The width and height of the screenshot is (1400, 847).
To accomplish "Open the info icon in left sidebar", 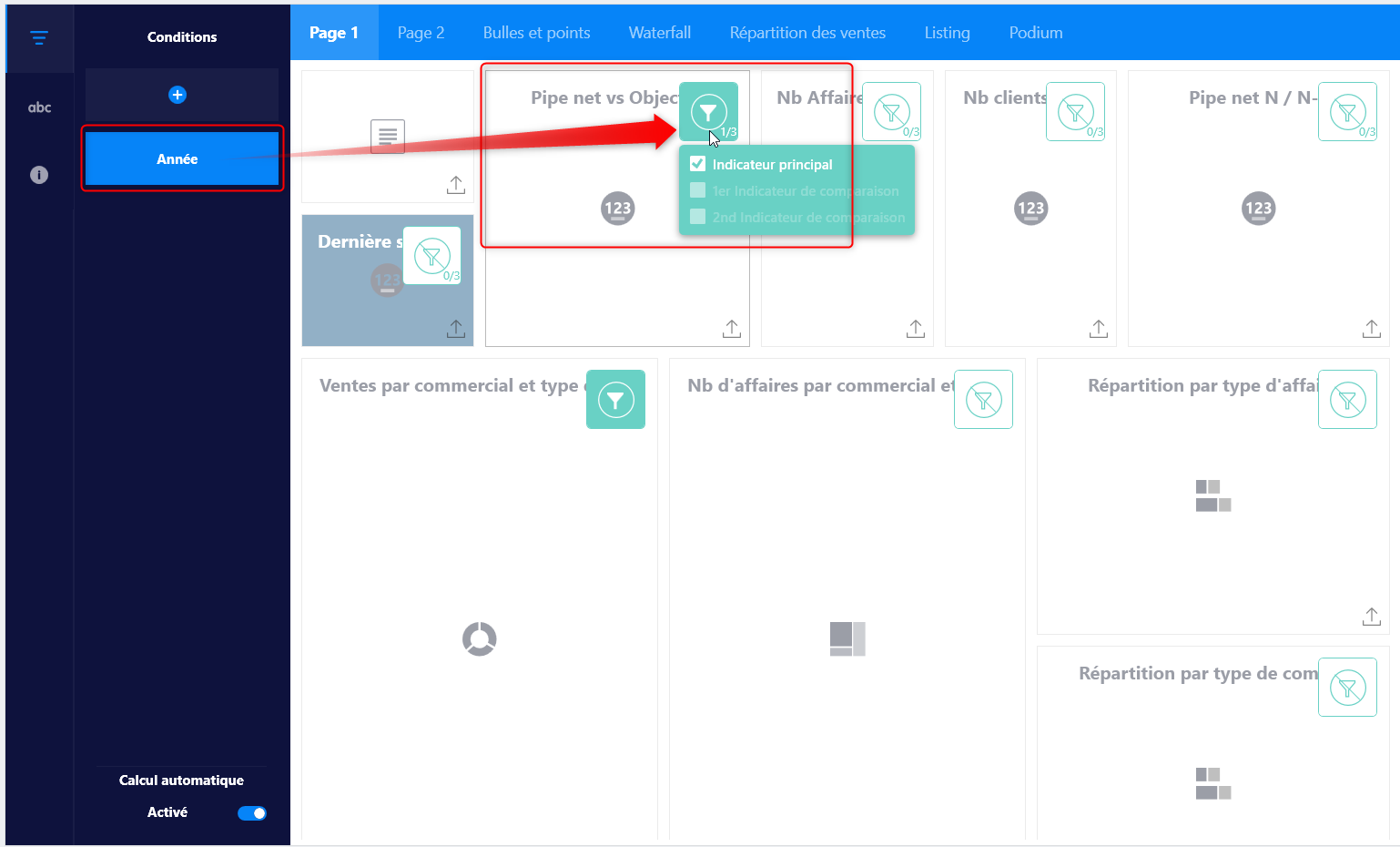I will click(39, 175).
